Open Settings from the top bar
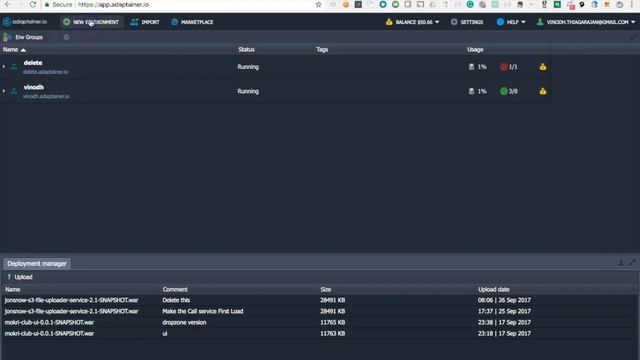640x360 pixels. pos(467,22)
